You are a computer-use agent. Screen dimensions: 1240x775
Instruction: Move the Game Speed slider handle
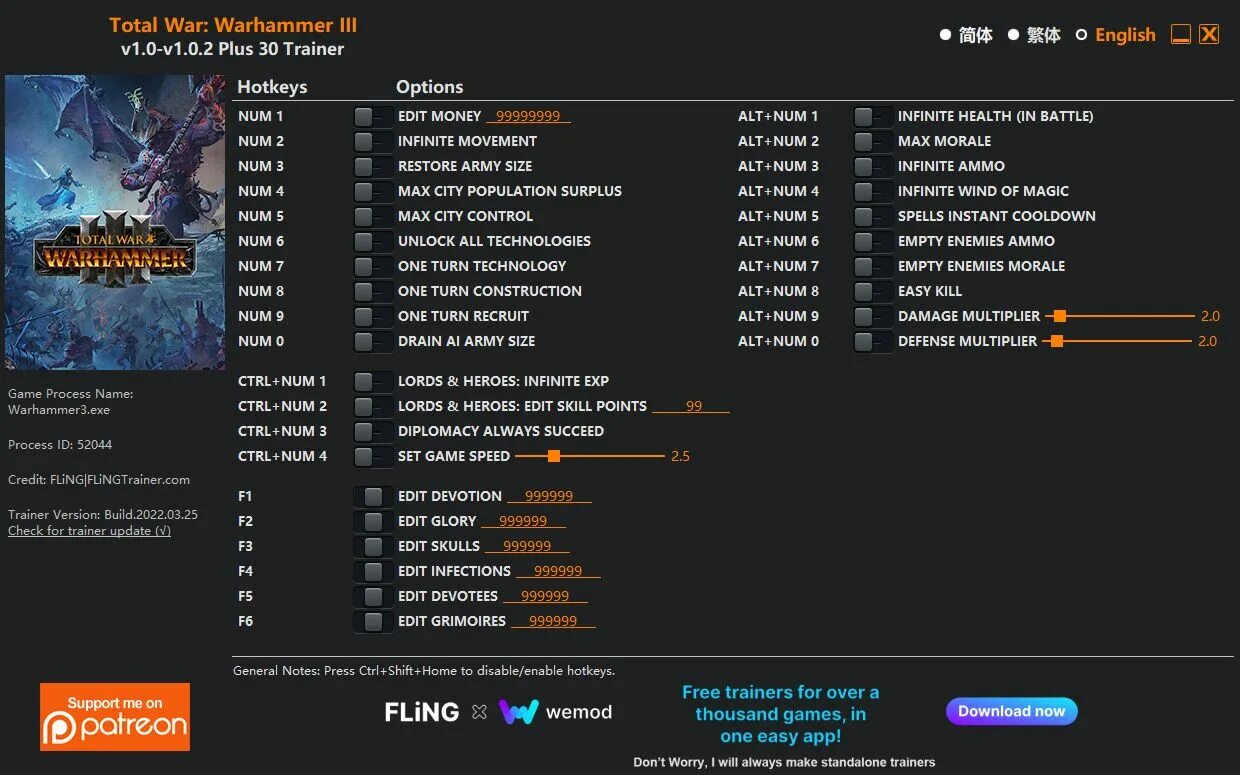pos(553,456)
